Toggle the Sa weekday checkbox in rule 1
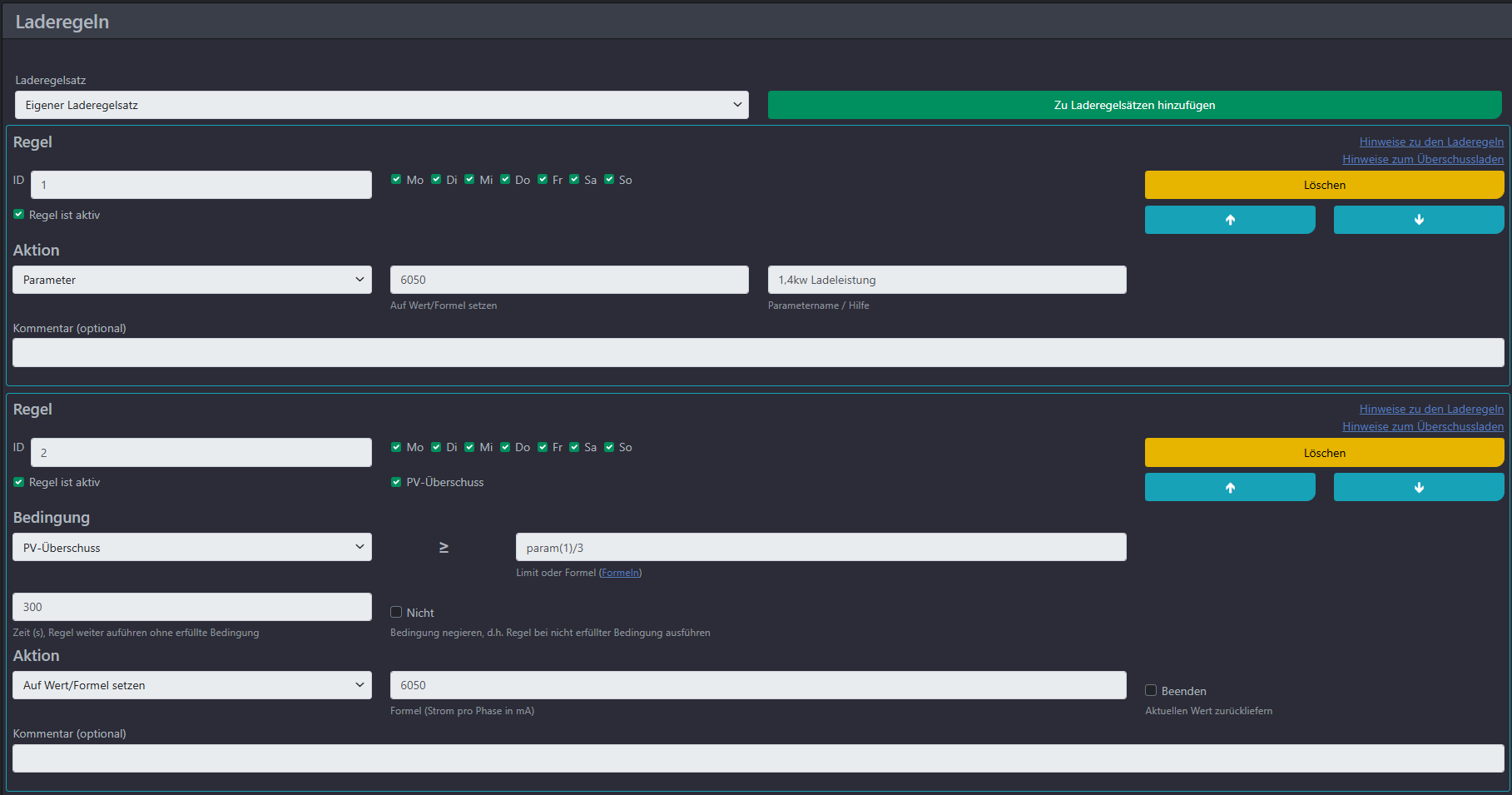The width and height of the screenshot is (1512, 795). [x=574, y=180]
